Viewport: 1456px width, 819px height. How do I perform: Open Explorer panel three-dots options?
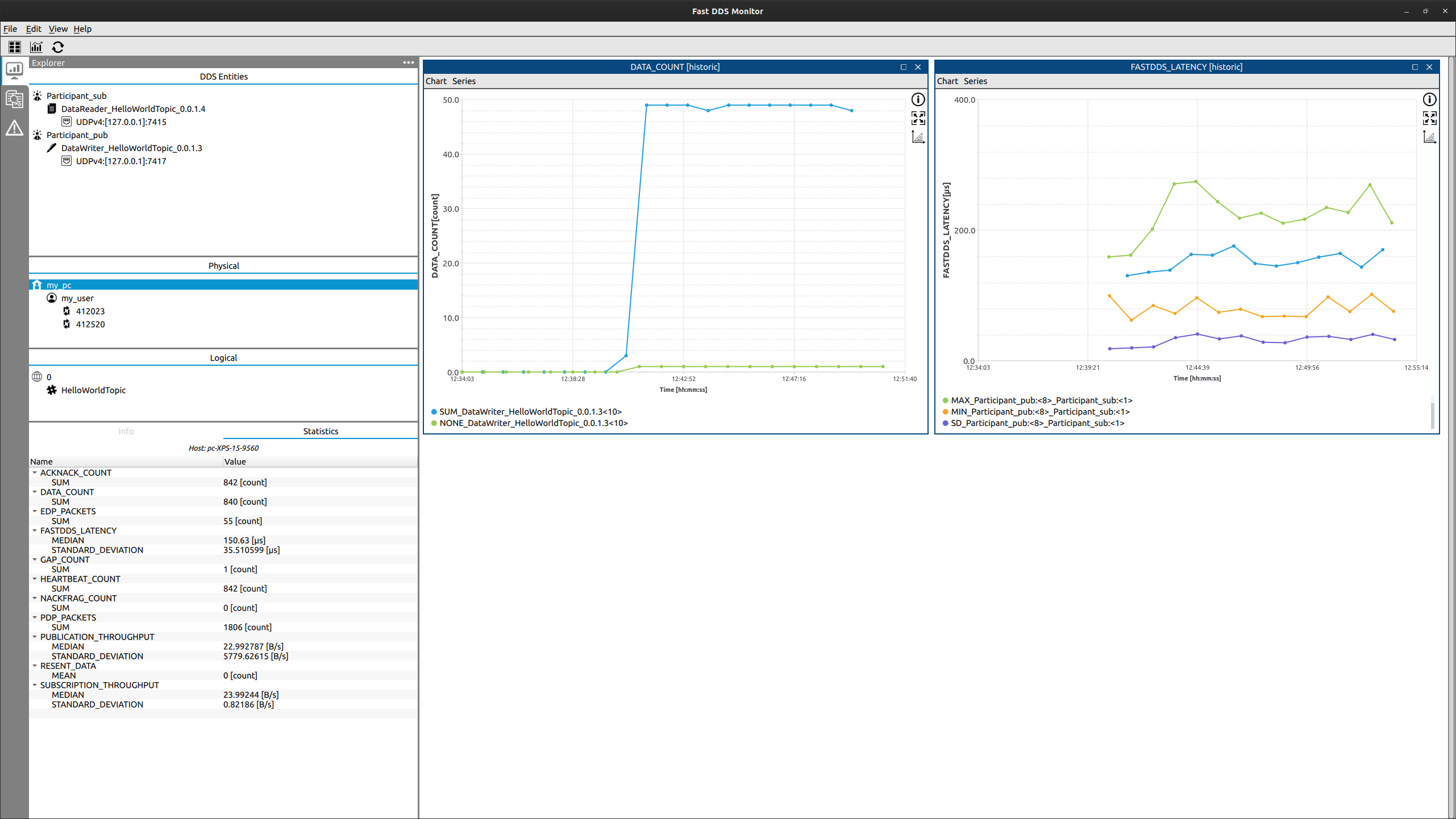[x=409, y=62]
